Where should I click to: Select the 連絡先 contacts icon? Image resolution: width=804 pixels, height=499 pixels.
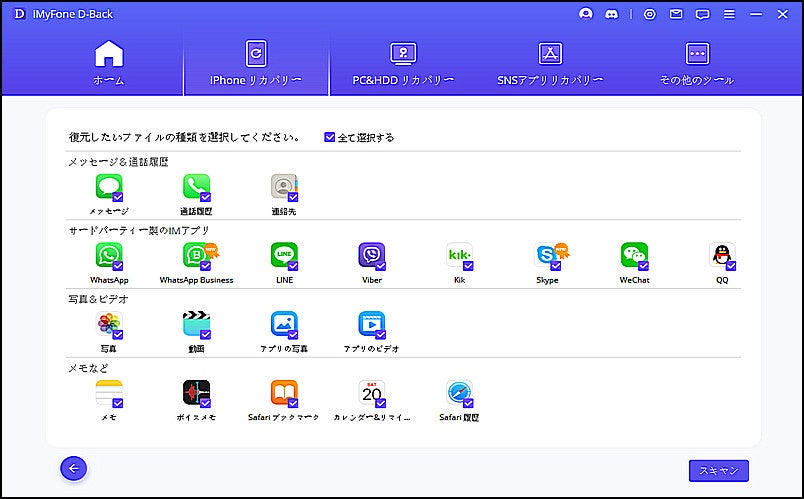pos(284,187)
